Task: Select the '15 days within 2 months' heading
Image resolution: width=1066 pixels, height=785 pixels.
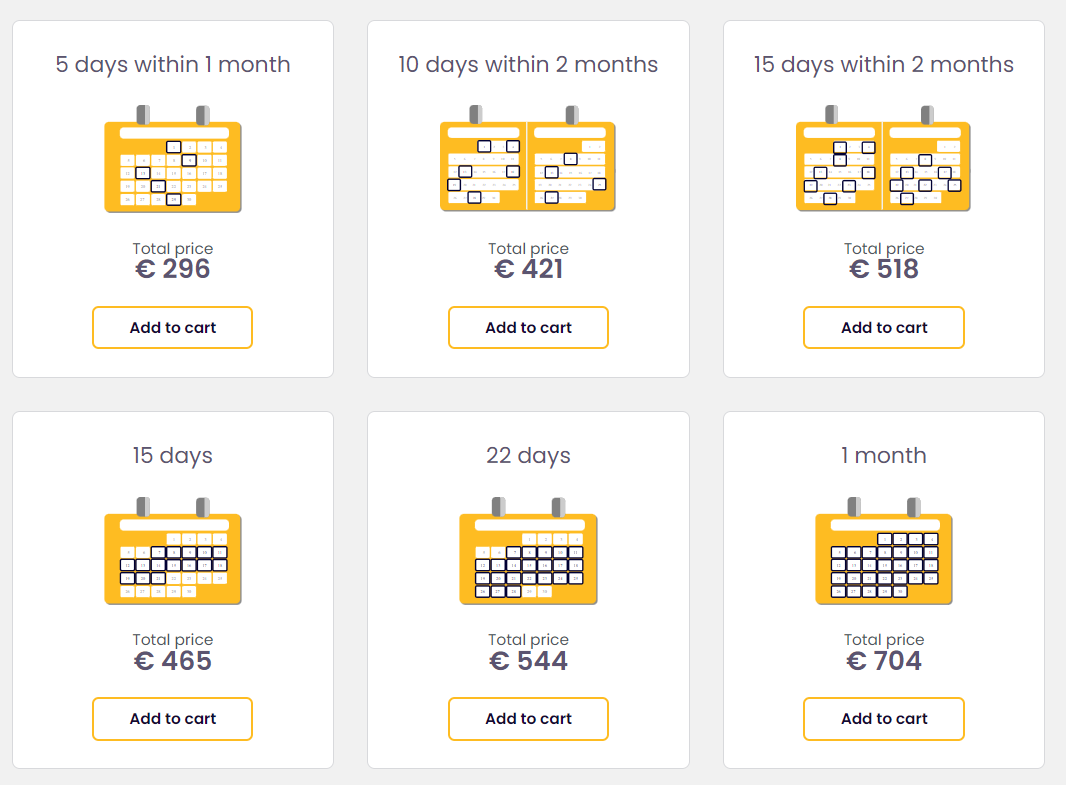Action: coord(883,65)
